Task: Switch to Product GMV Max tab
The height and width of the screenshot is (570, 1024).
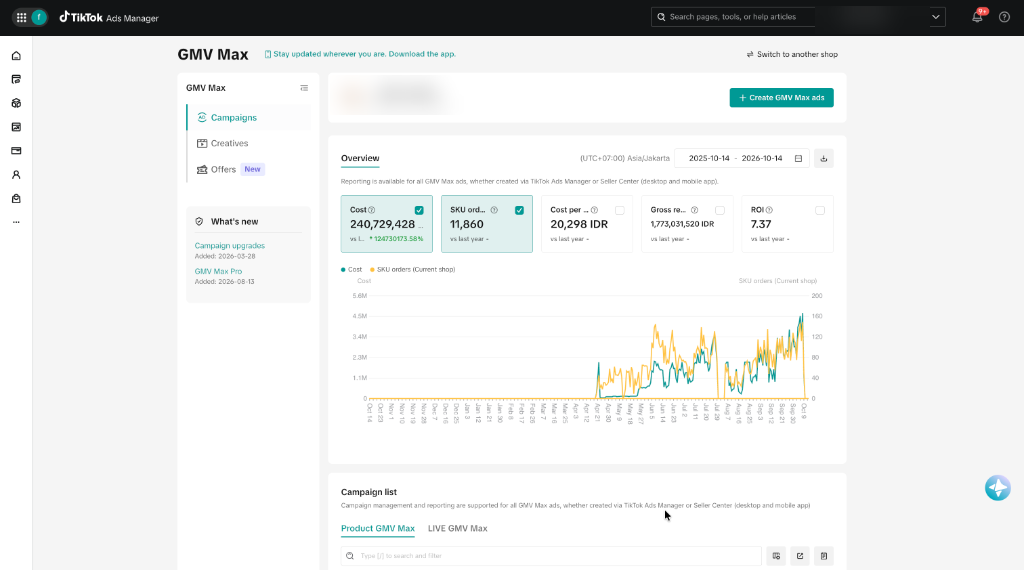Action: pyautogui.click(x=377, y=528)
